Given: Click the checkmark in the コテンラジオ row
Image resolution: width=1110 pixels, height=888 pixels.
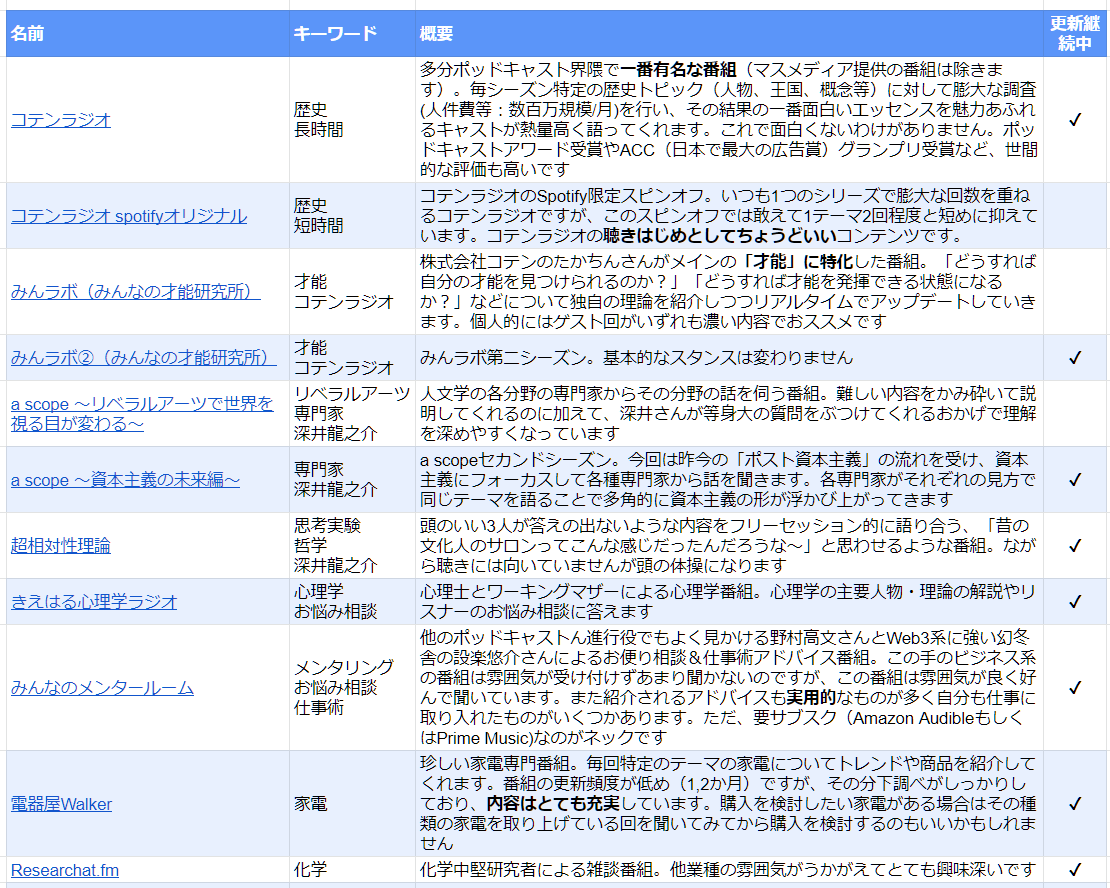Looking at the screenshot, I should tap(1075, 120).
